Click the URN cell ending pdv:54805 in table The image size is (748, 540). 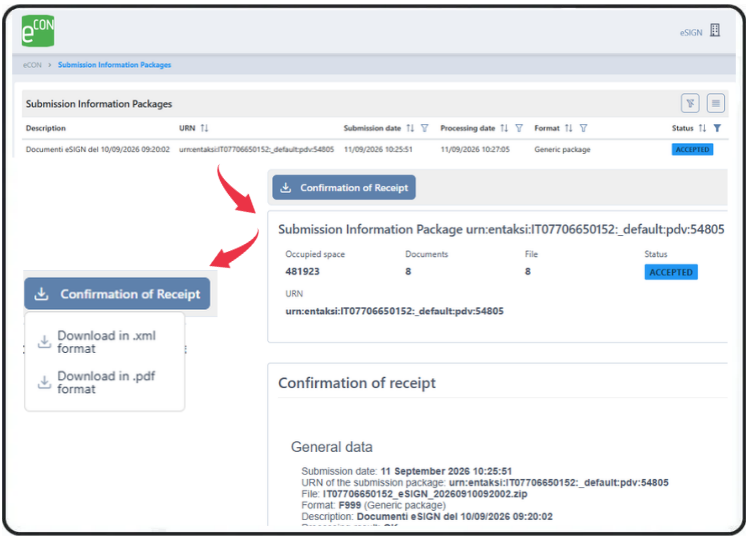click(257, 149)
